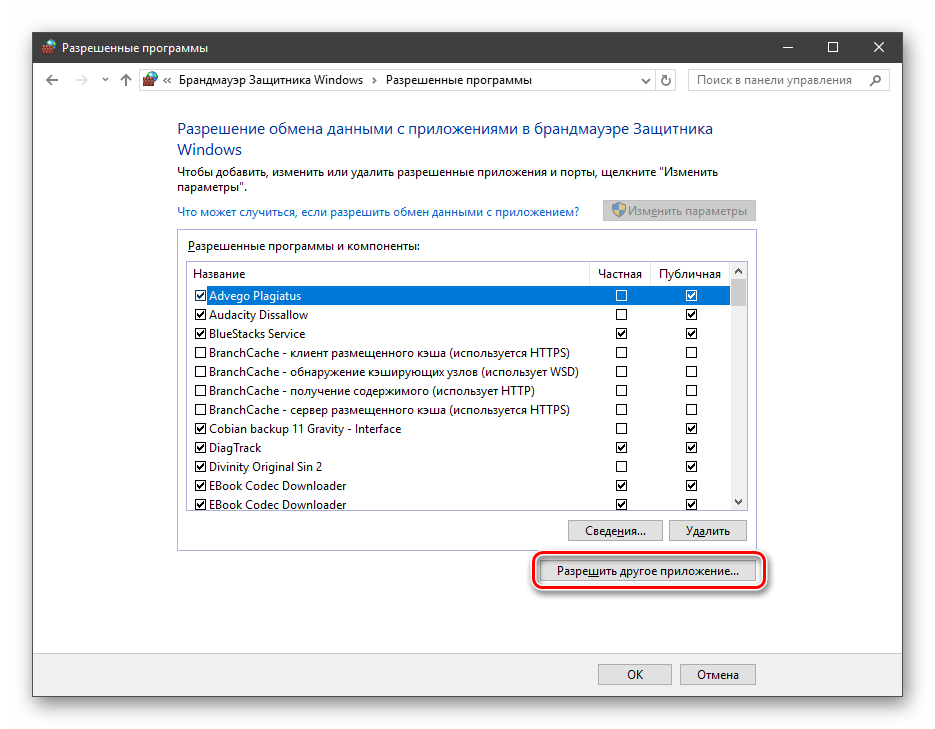
Task: Click the search magnifier icon
Action: (876, 80)
